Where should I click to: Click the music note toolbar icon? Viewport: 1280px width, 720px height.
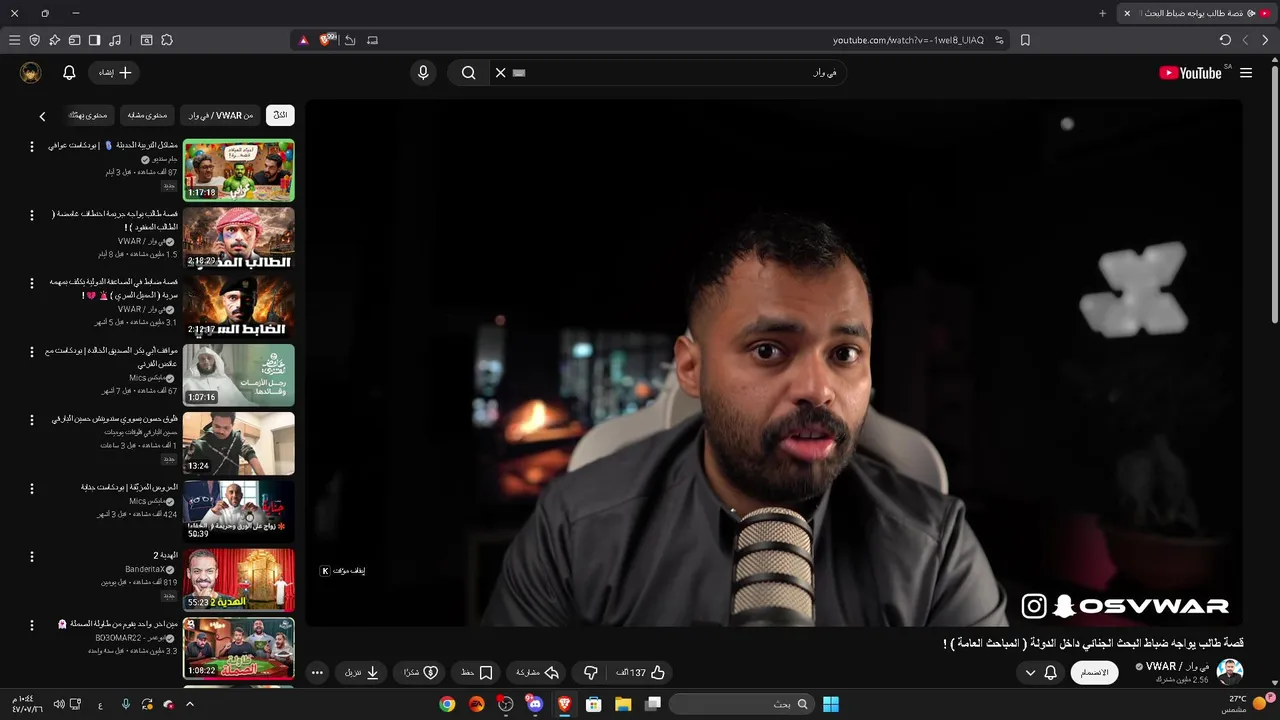tap(115, 40)
